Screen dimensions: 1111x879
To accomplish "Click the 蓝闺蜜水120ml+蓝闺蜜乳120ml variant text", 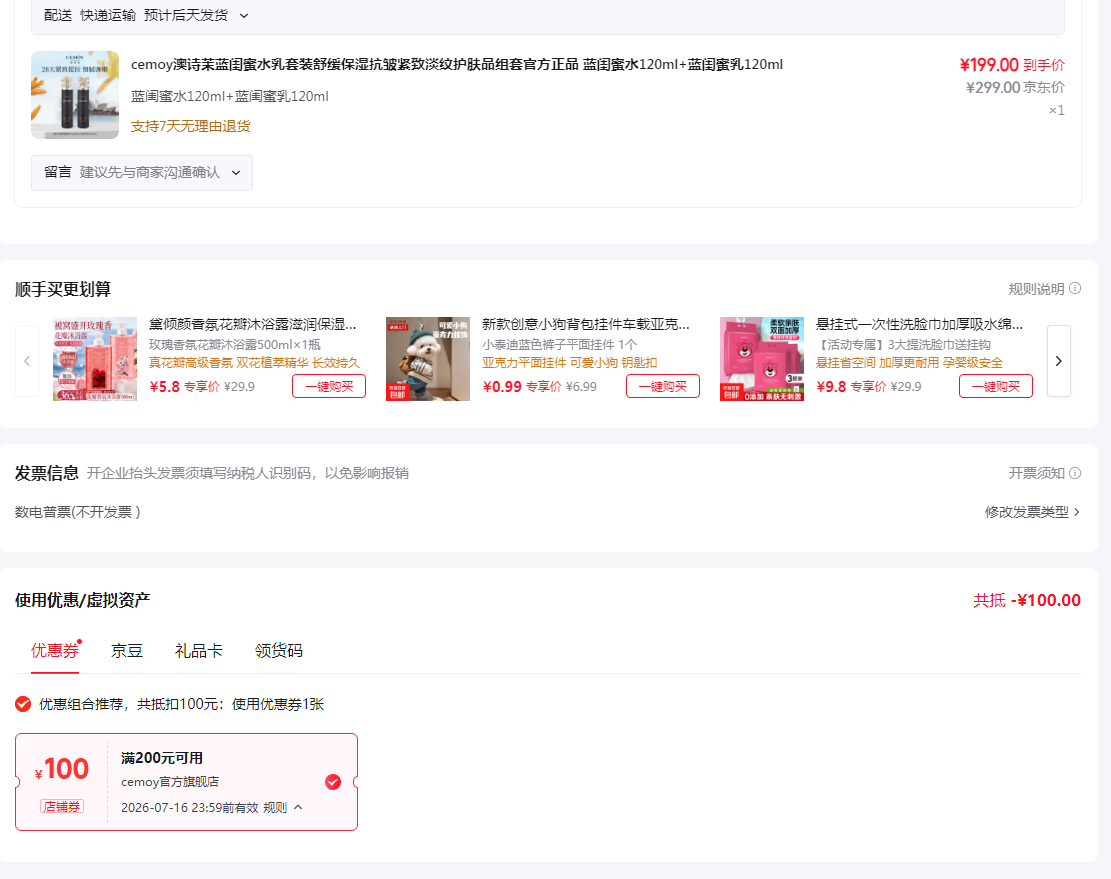I will [x=230, y=96].
